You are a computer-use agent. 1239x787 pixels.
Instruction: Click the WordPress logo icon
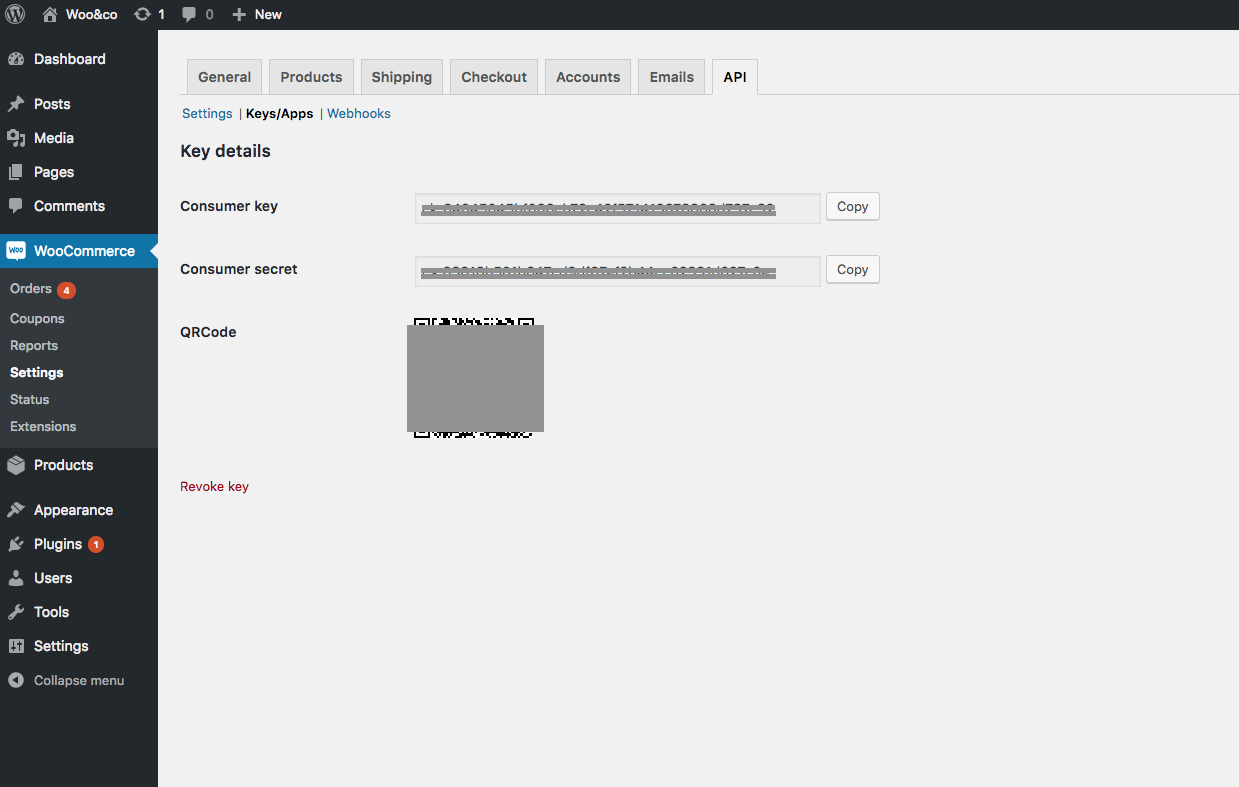coord(15,14)
